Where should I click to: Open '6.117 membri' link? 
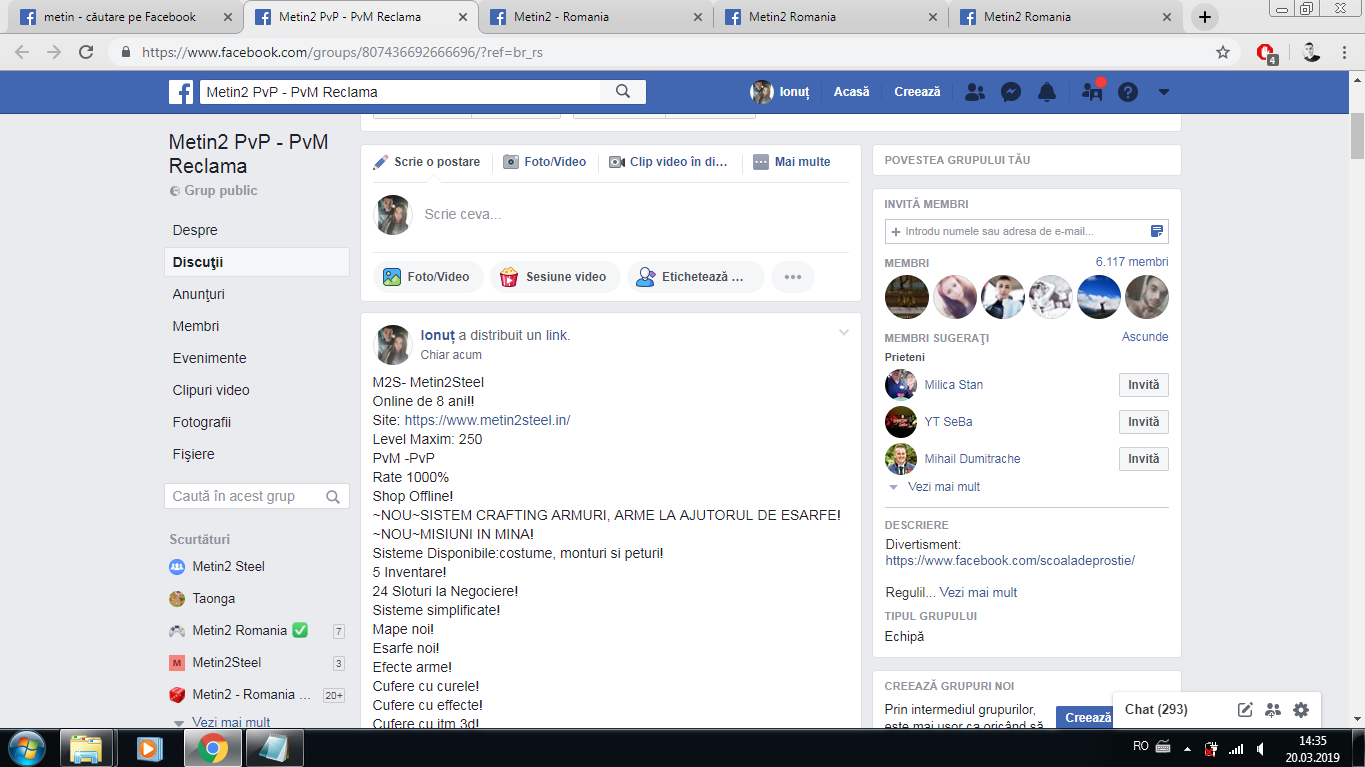[x=1132, y=262]
